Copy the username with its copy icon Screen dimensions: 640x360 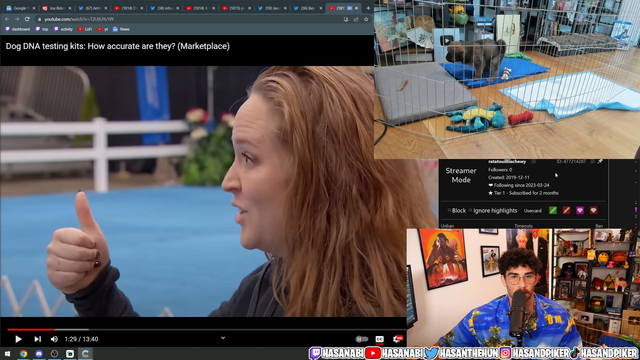coord(533,162)
